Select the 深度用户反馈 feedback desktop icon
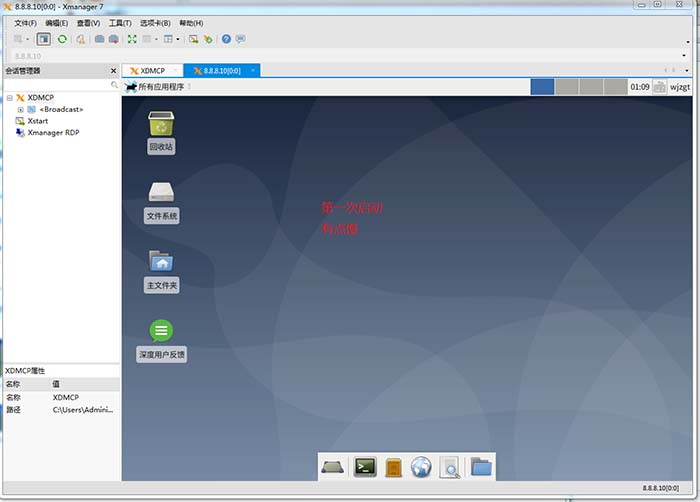Image resolution: width=700 pixels, height=502 pixels. coord(161,340)
